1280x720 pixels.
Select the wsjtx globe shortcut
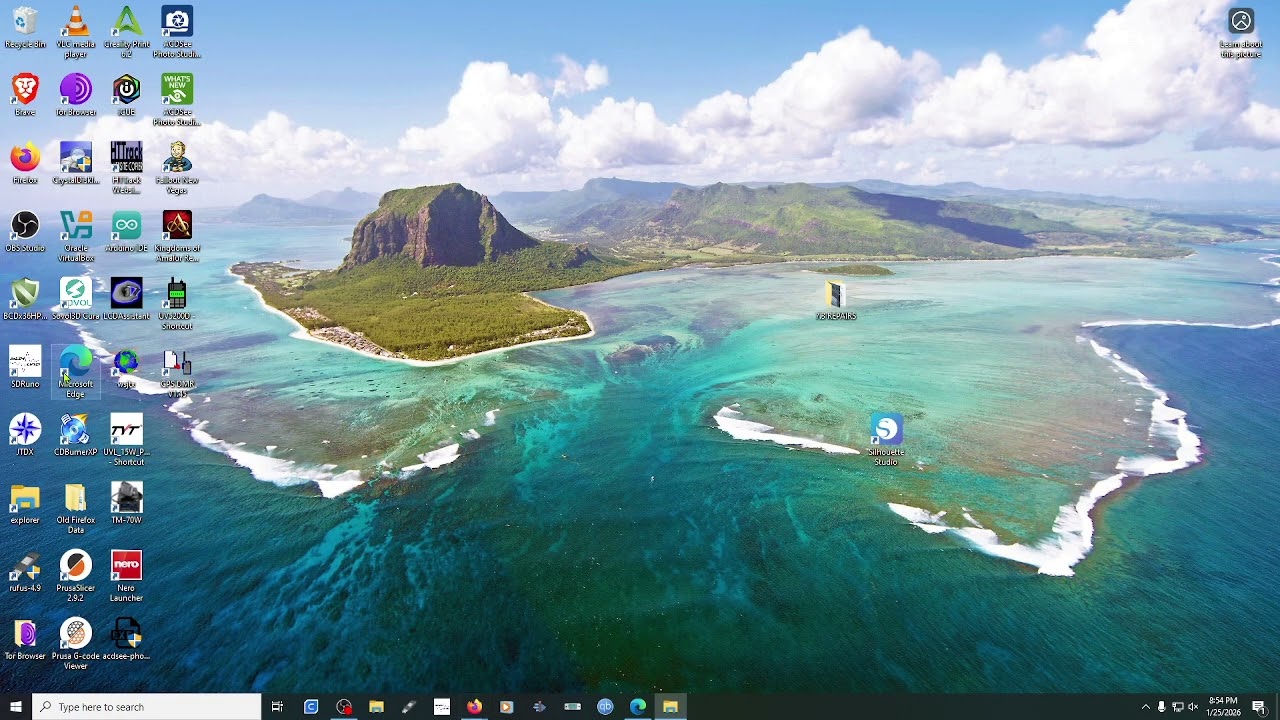pos(127,367)
